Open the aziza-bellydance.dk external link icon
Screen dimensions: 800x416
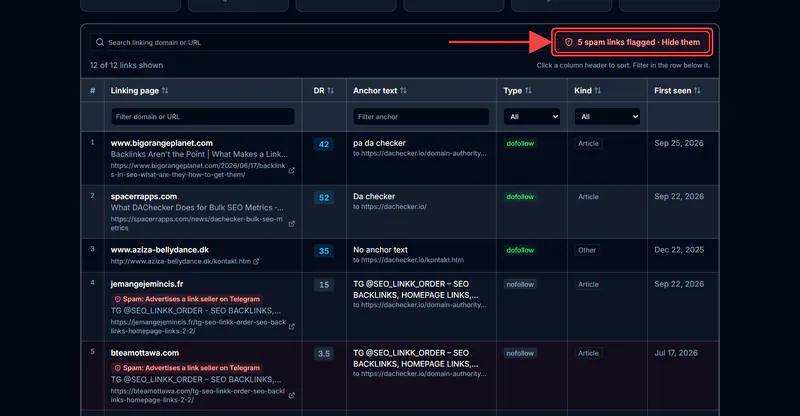(x=256, y=261)
